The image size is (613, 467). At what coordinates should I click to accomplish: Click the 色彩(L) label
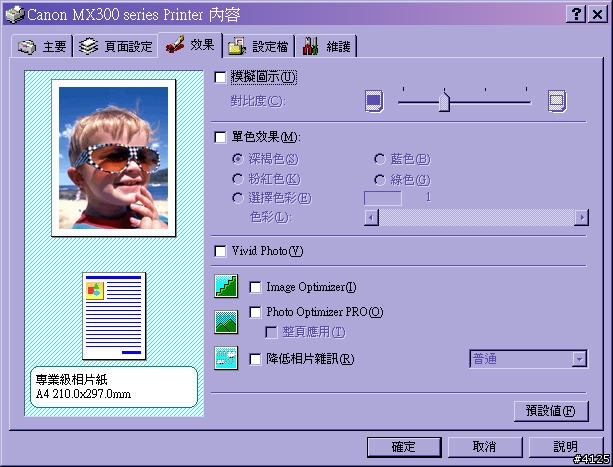[x=272, y=217]
